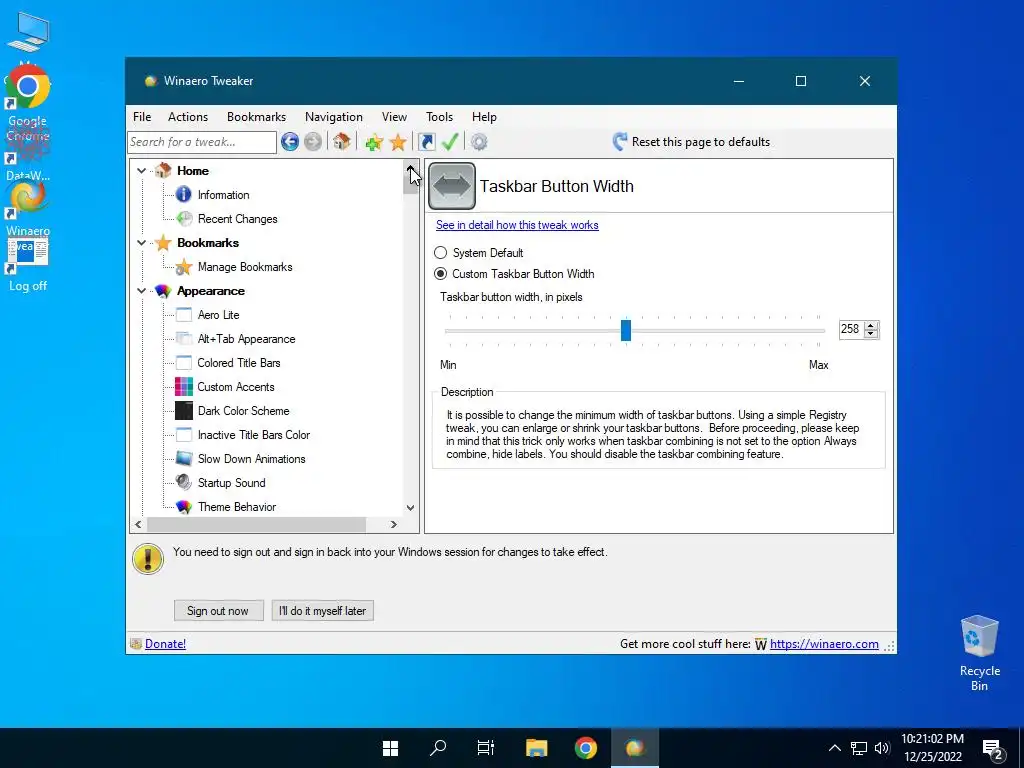Open the Home page toolbar icon
The height and width of the screenshot is (768, 1024).
pyautogui.click(x=341, y=141)
